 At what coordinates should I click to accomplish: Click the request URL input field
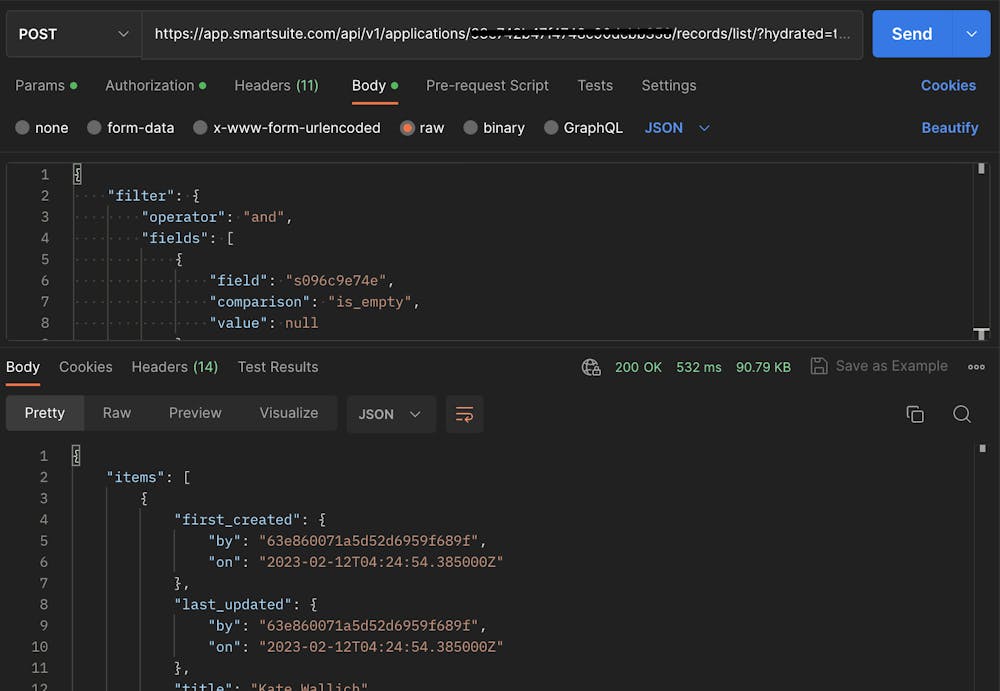click(x=502, y=34)
